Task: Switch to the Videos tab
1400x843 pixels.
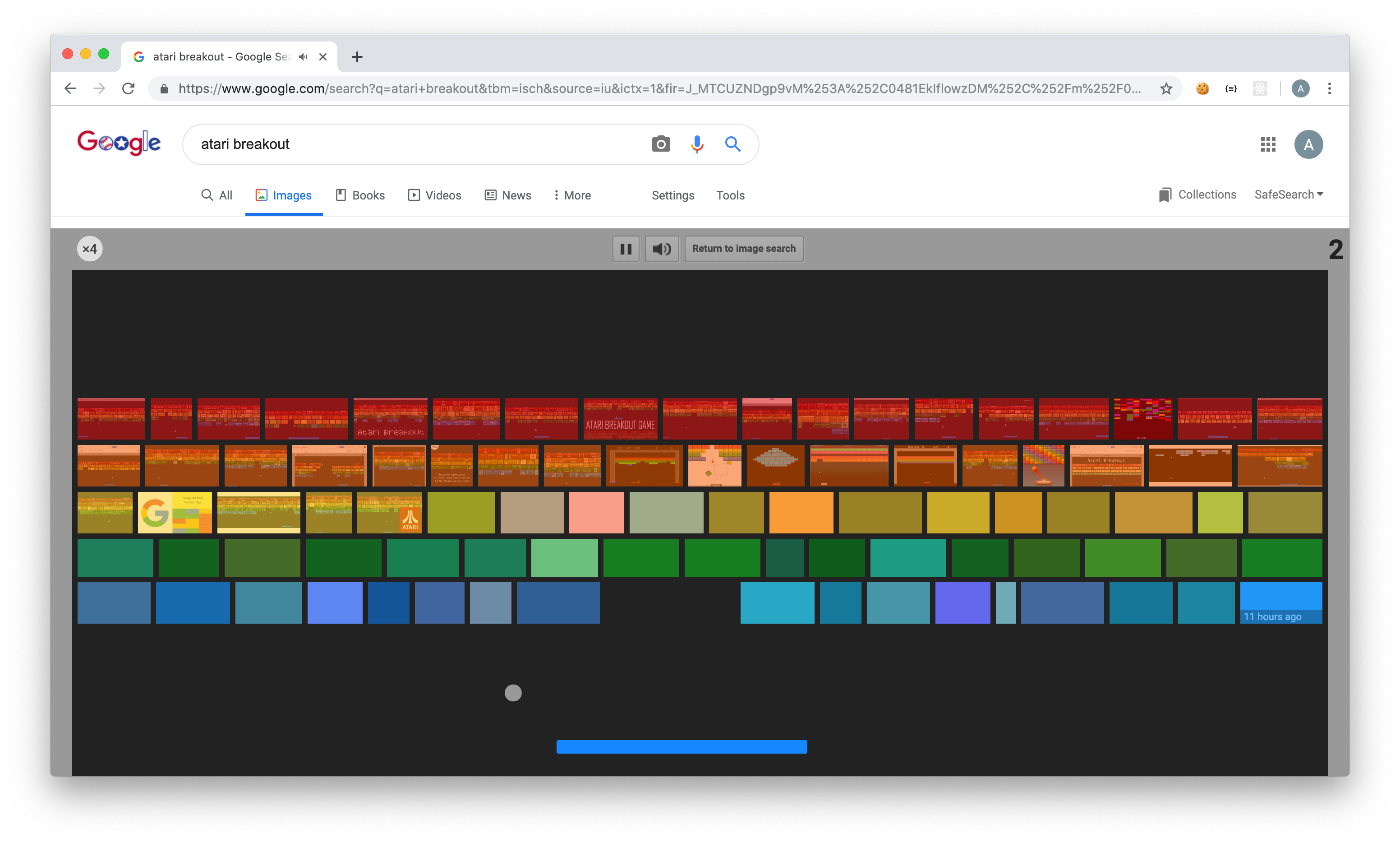Action: tap(435, 195)
